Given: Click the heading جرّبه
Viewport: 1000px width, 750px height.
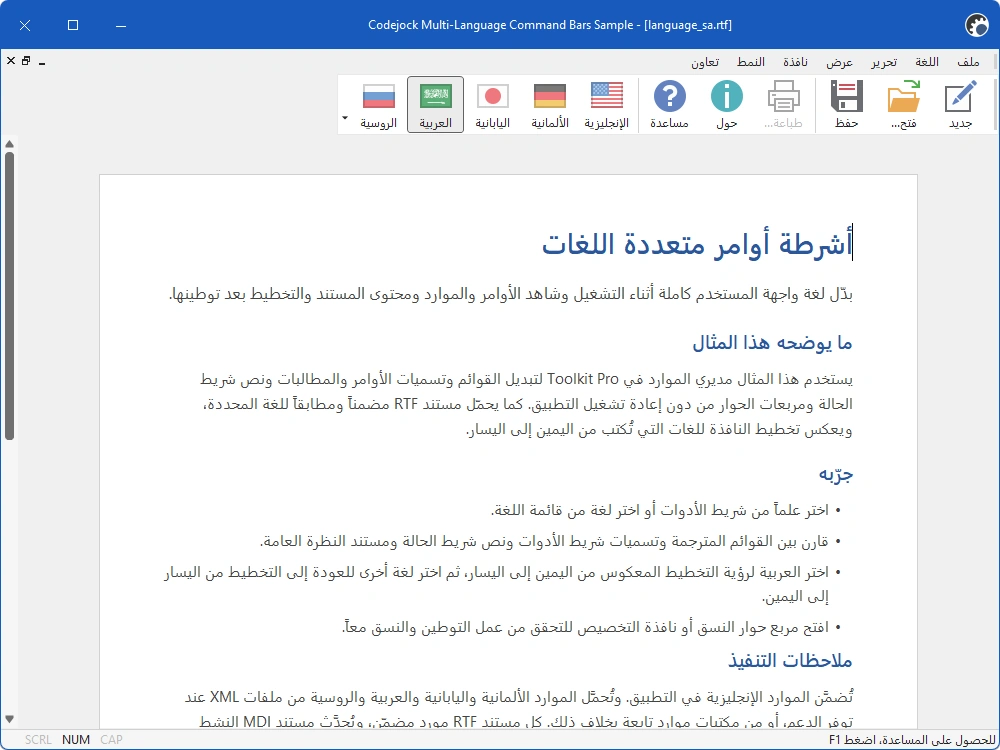Looking at the screenshot, I should pos(836,473).
